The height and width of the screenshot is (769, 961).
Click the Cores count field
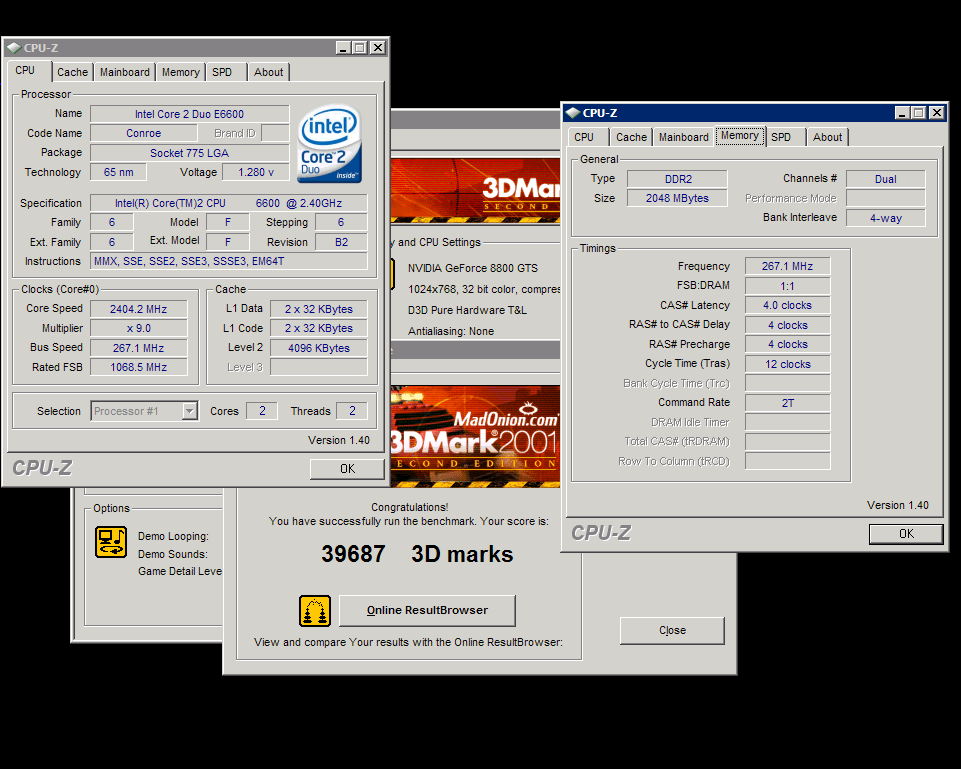pyautogui.click(x=262, y=411)
